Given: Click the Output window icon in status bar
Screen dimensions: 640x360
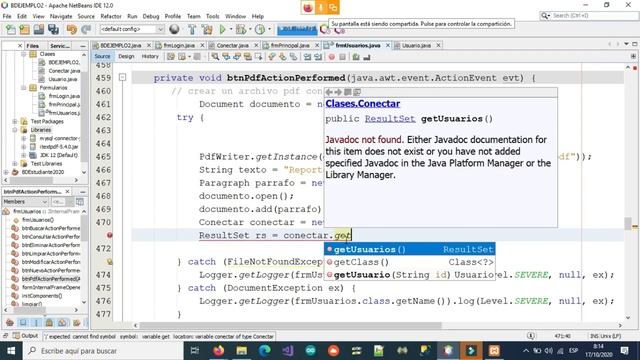Looking at the screenshot, I should coord(16,336).
